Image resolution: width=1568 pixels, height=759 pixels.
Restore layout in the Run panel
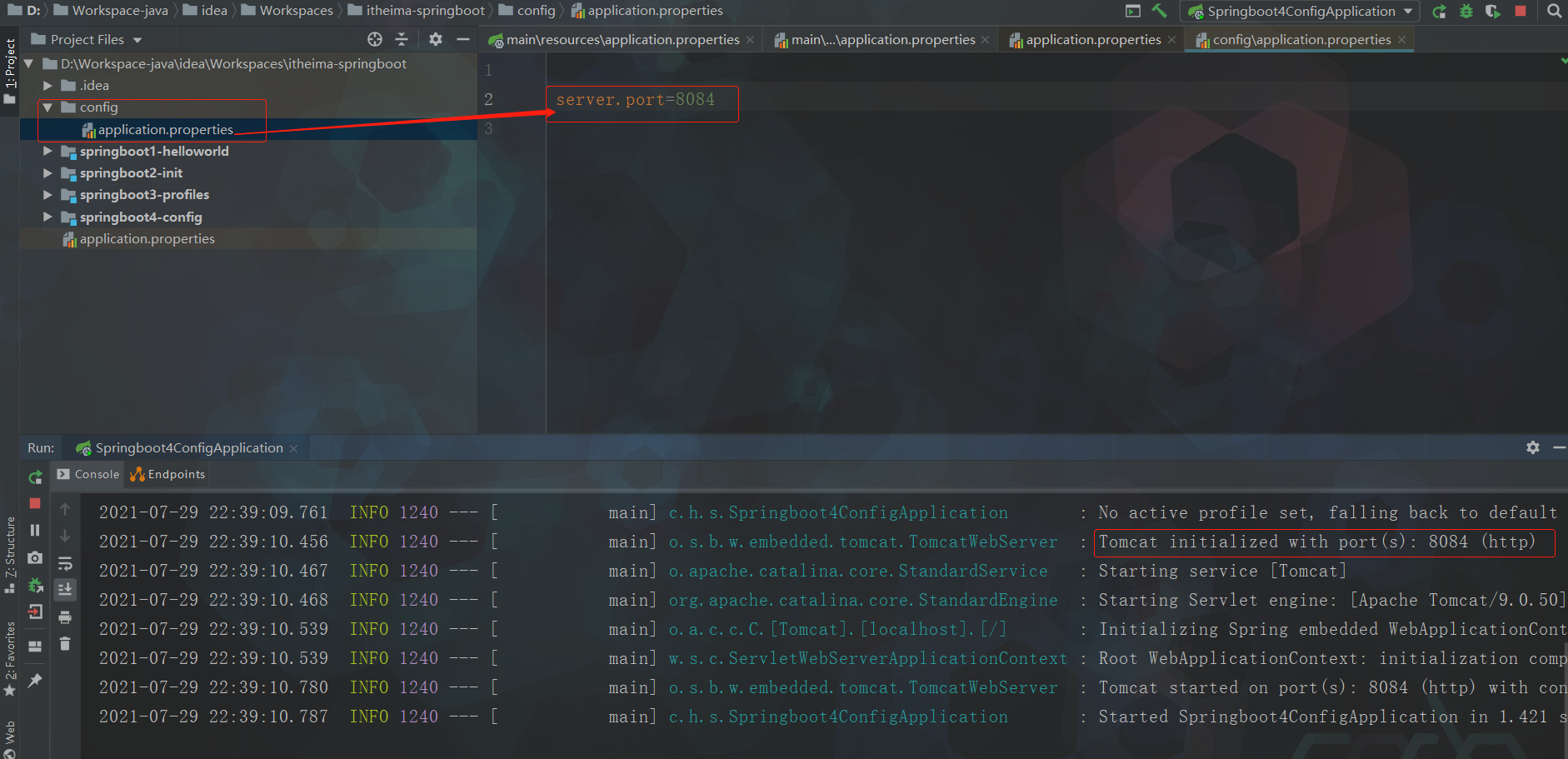pos(35,646)
